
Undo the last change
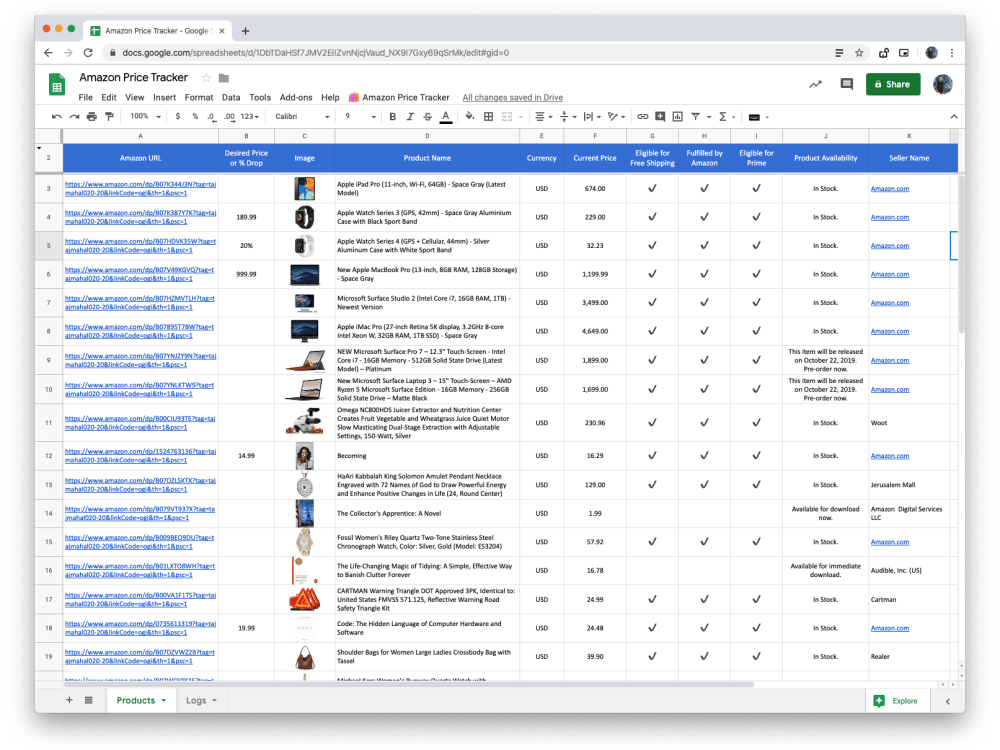pyautogui.click(x=55, y=117)
